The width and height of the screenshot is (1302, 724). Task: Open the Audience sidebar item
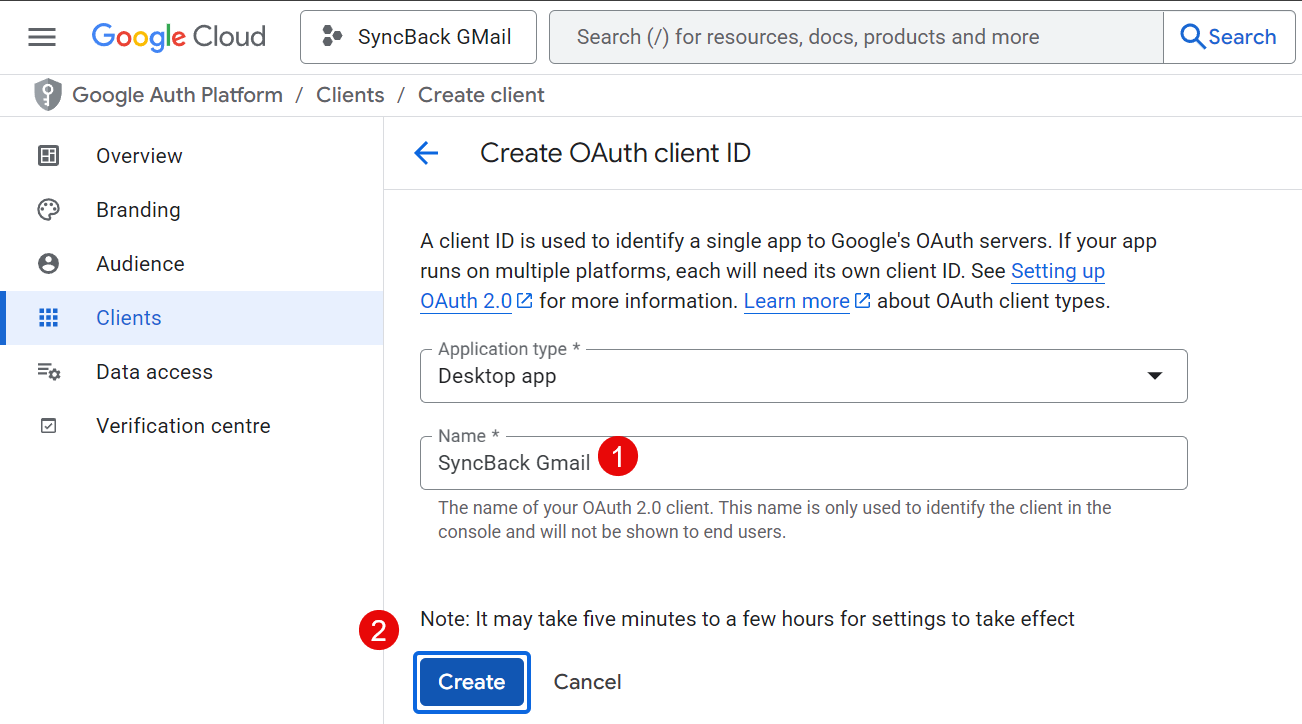pos(140,264)
